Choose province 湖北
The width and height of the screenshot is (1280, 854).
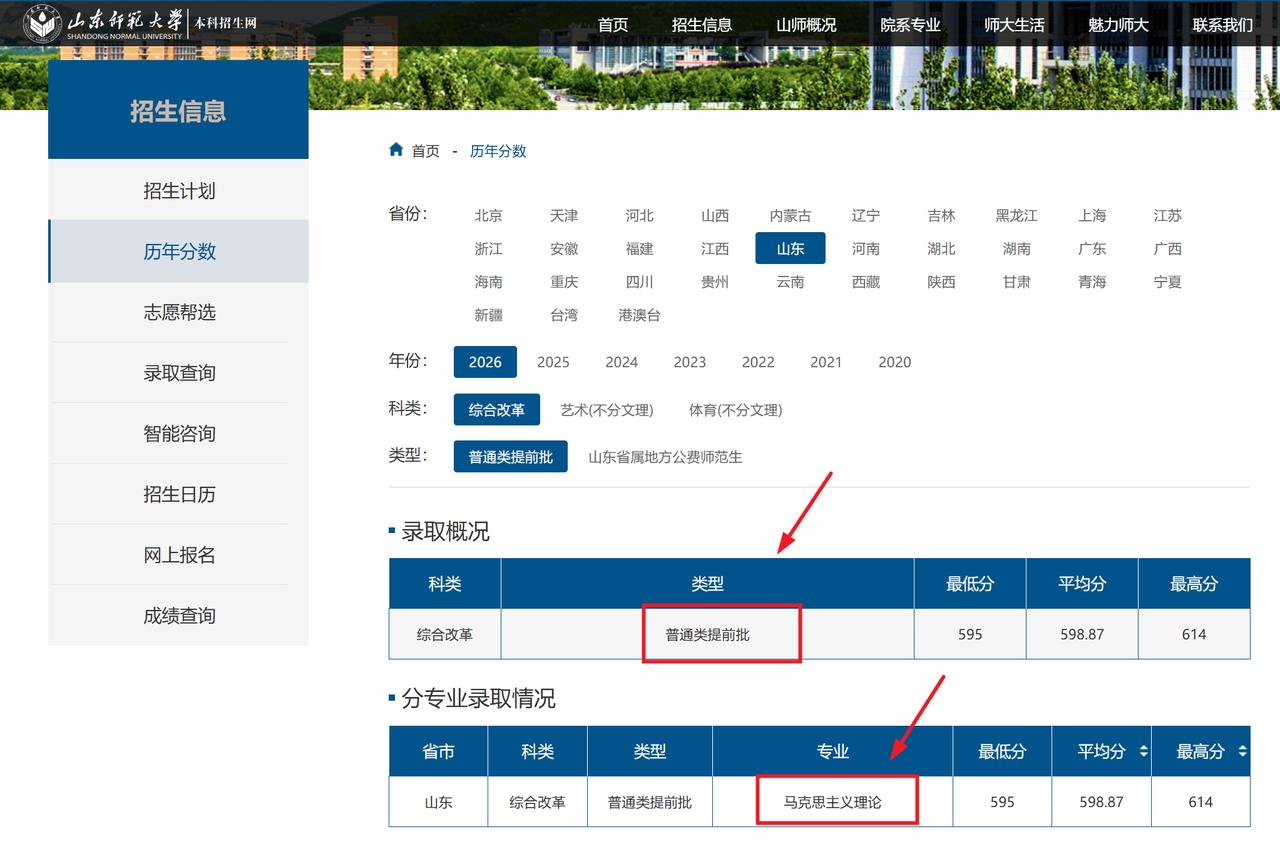(942, 248)
